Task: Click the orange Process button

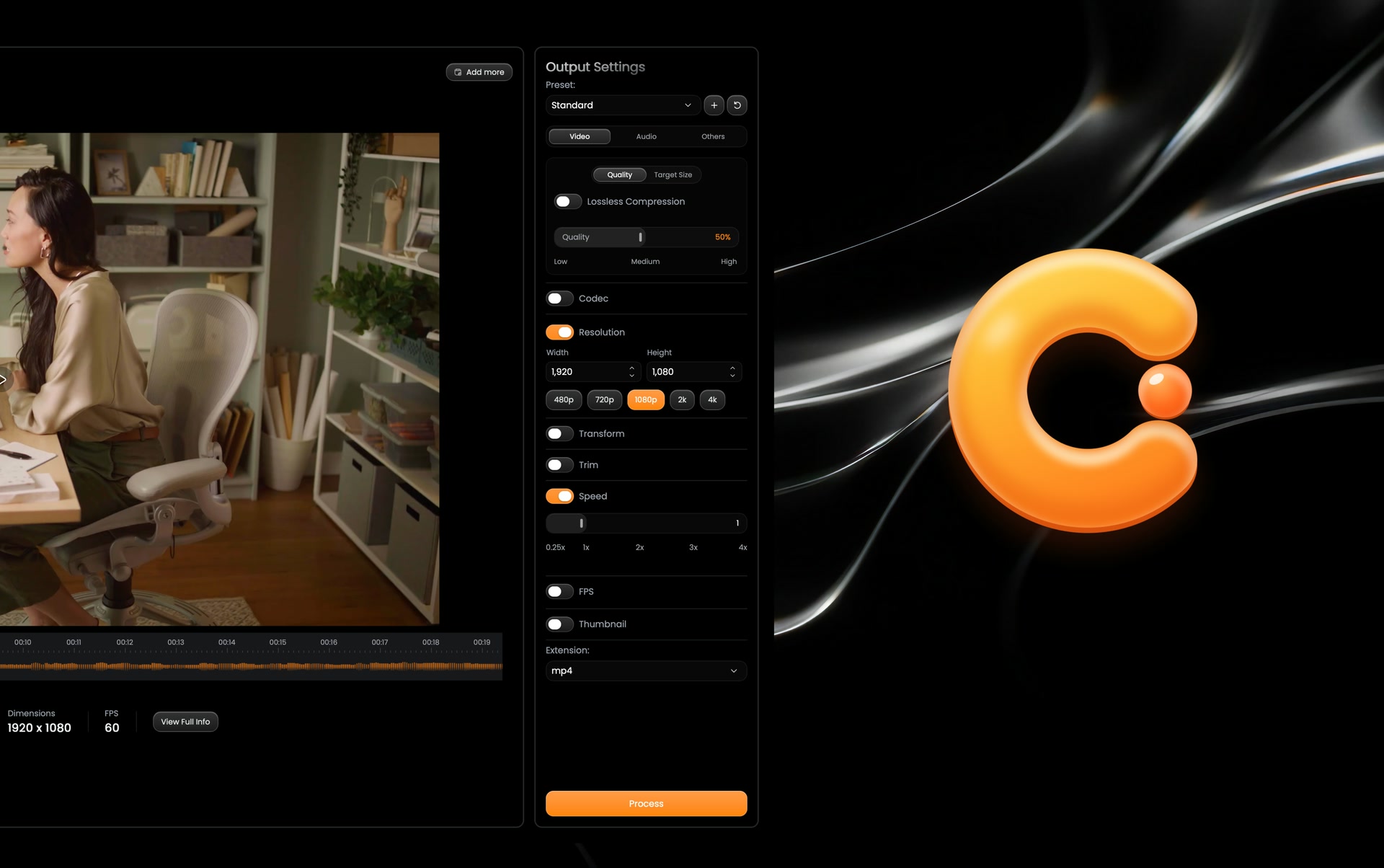Action: click(x=646, y=803)
